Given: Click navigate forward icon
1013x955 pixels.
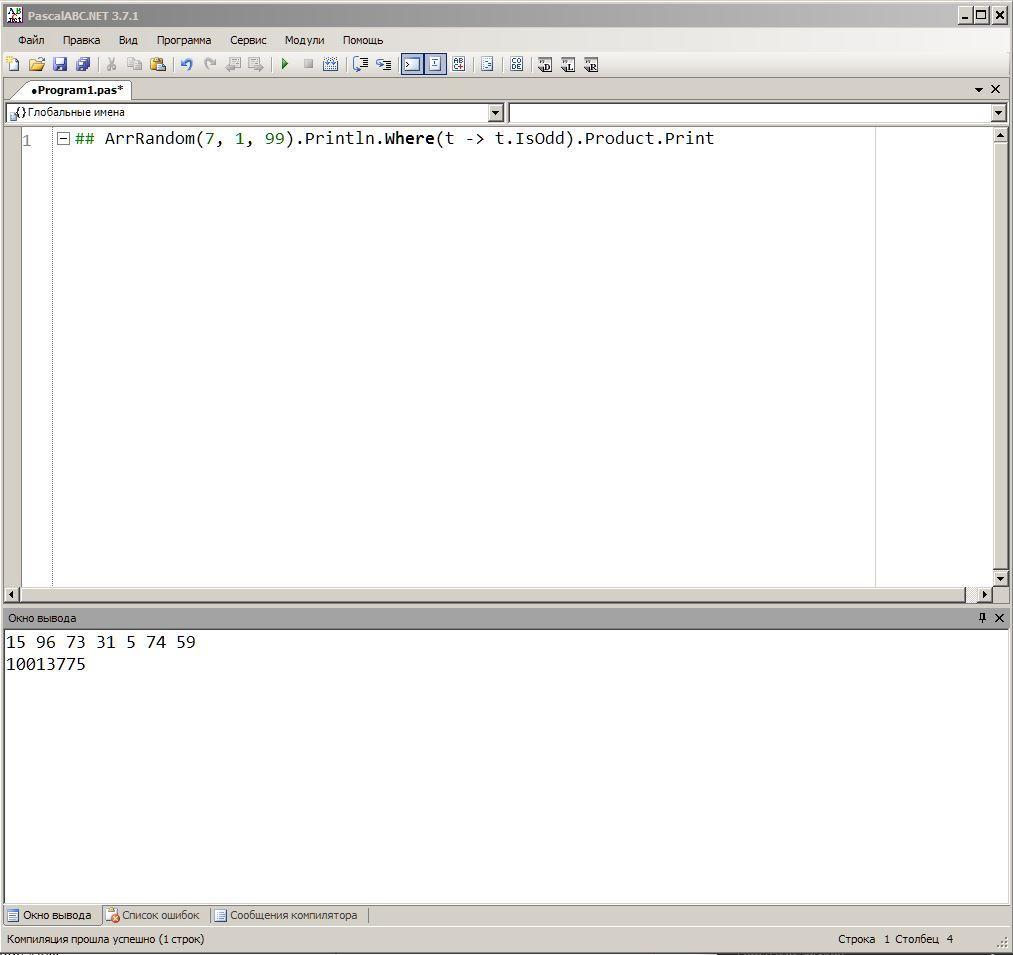Looking at the screenshot, I should click(x=256, y=64).
